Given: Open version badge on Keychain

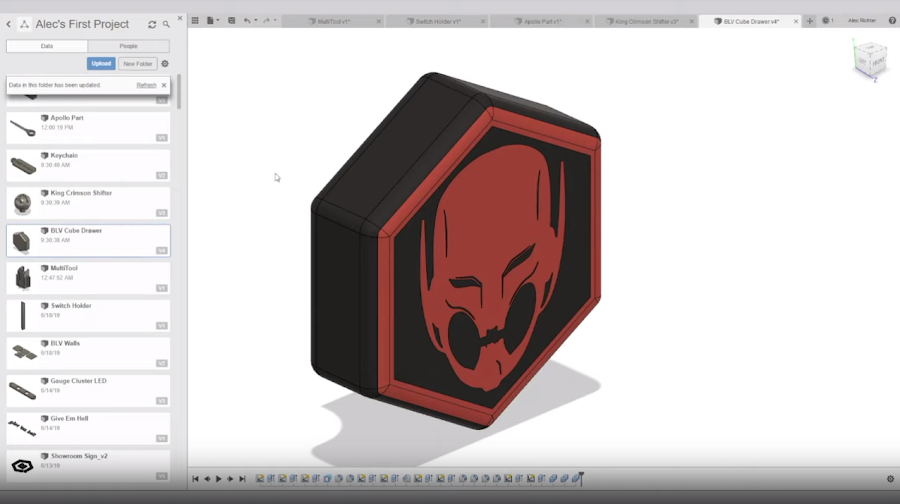Looking at the screenshot, I should pyautogui.click(x=162, y=176).
